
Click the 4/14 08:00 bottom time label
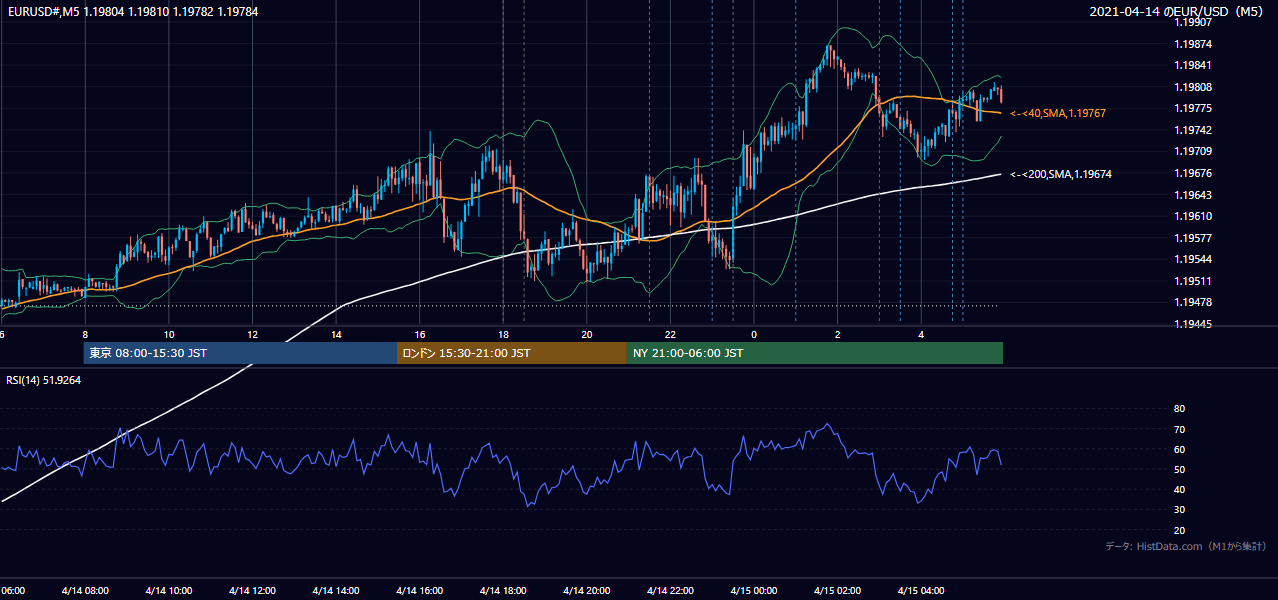coord(84,591)
